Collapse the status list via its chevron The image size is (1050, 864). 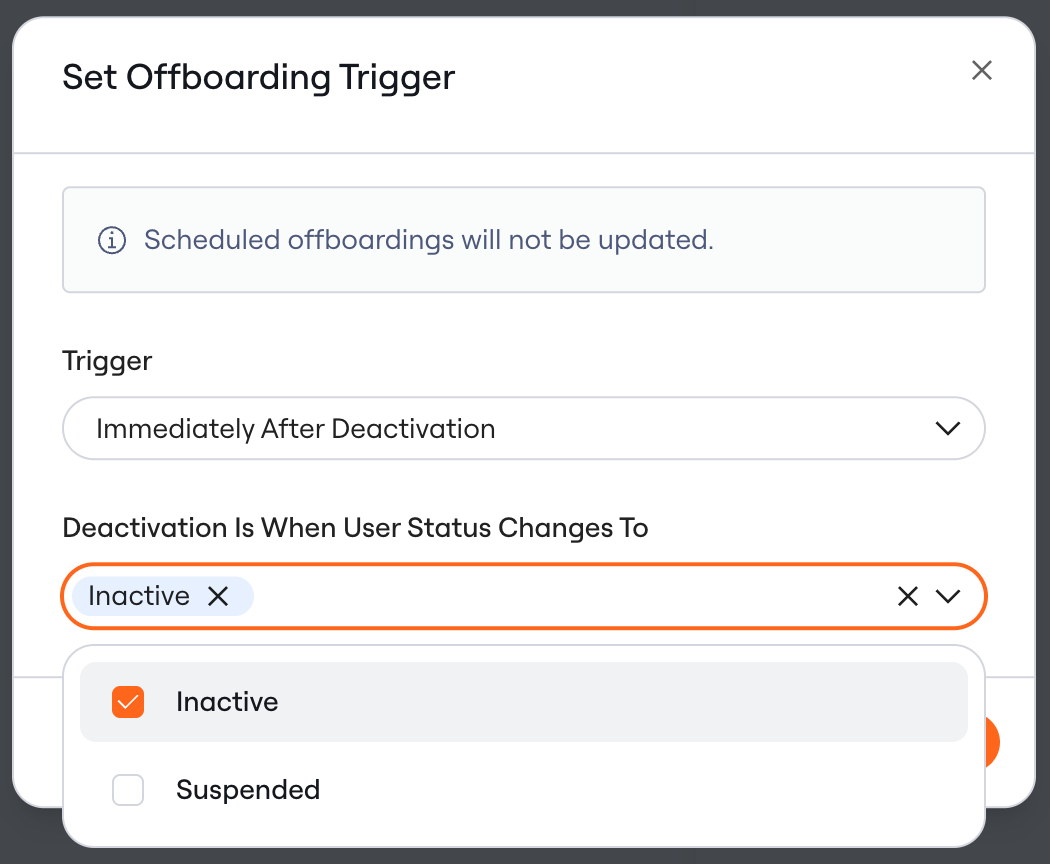[x=948, y=595]
